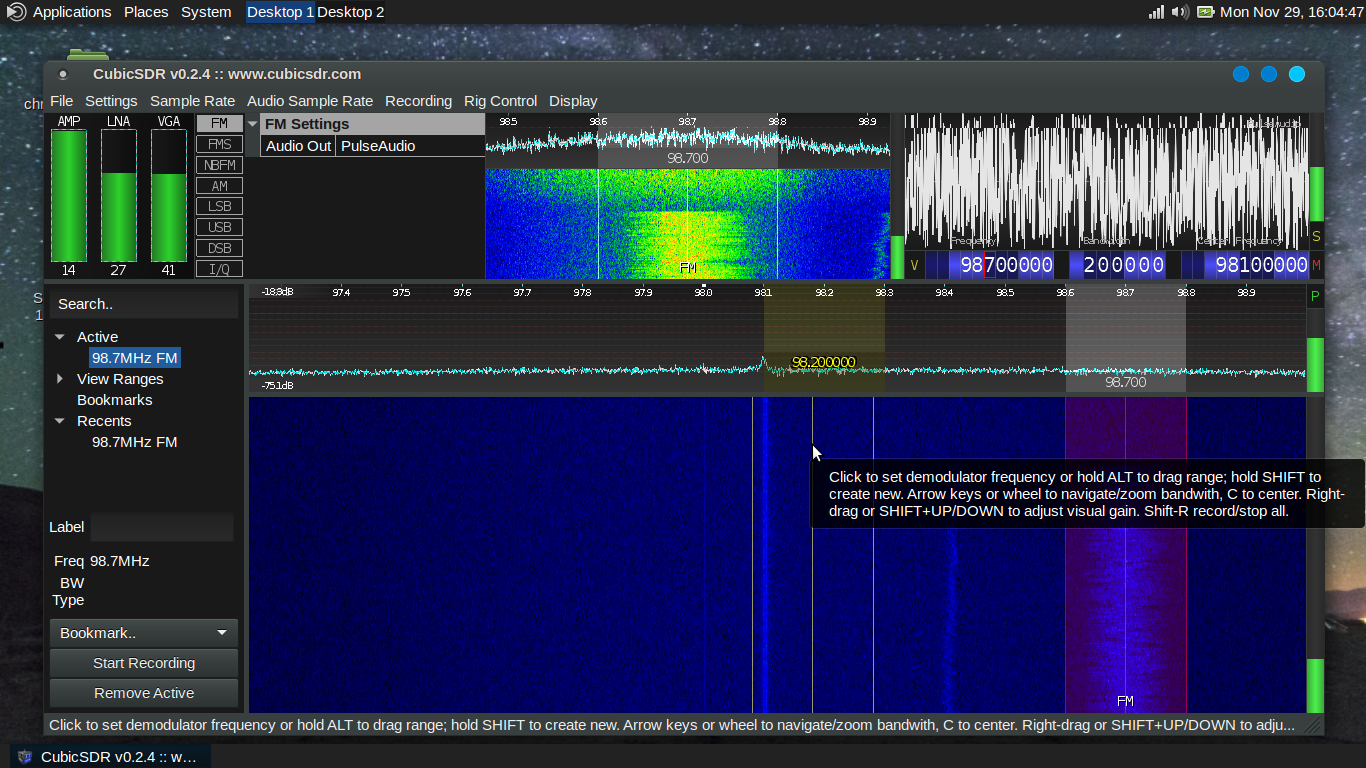
Task: Click the V button beside the frequency display
Action: 916,265
